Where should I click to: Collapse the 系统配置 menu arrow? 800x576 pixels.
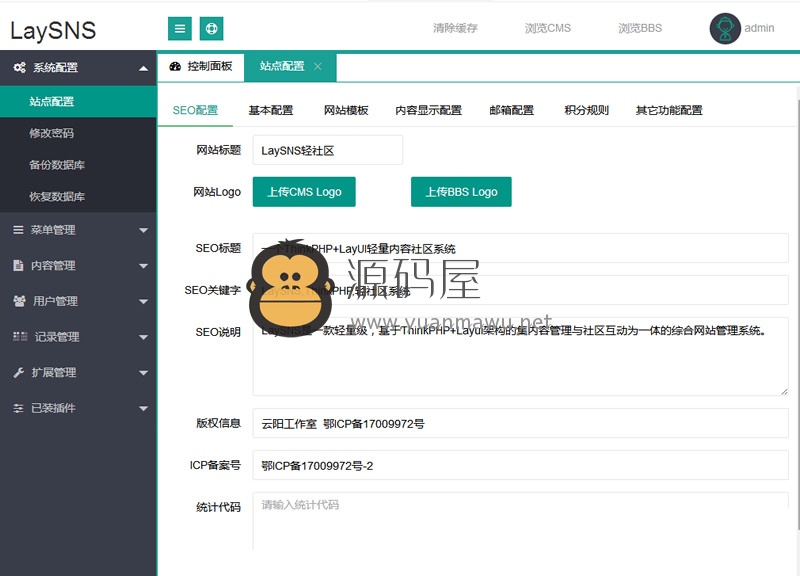coord(143,68)
